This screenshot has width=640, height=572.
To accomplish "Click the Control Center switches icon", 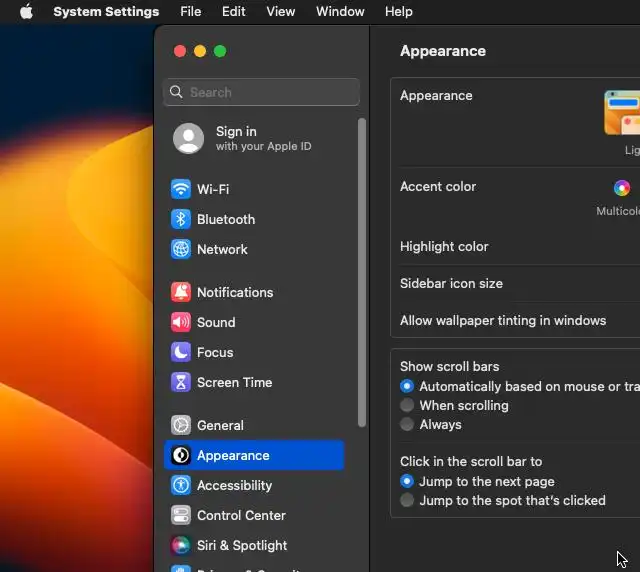I will coord(180,515).
